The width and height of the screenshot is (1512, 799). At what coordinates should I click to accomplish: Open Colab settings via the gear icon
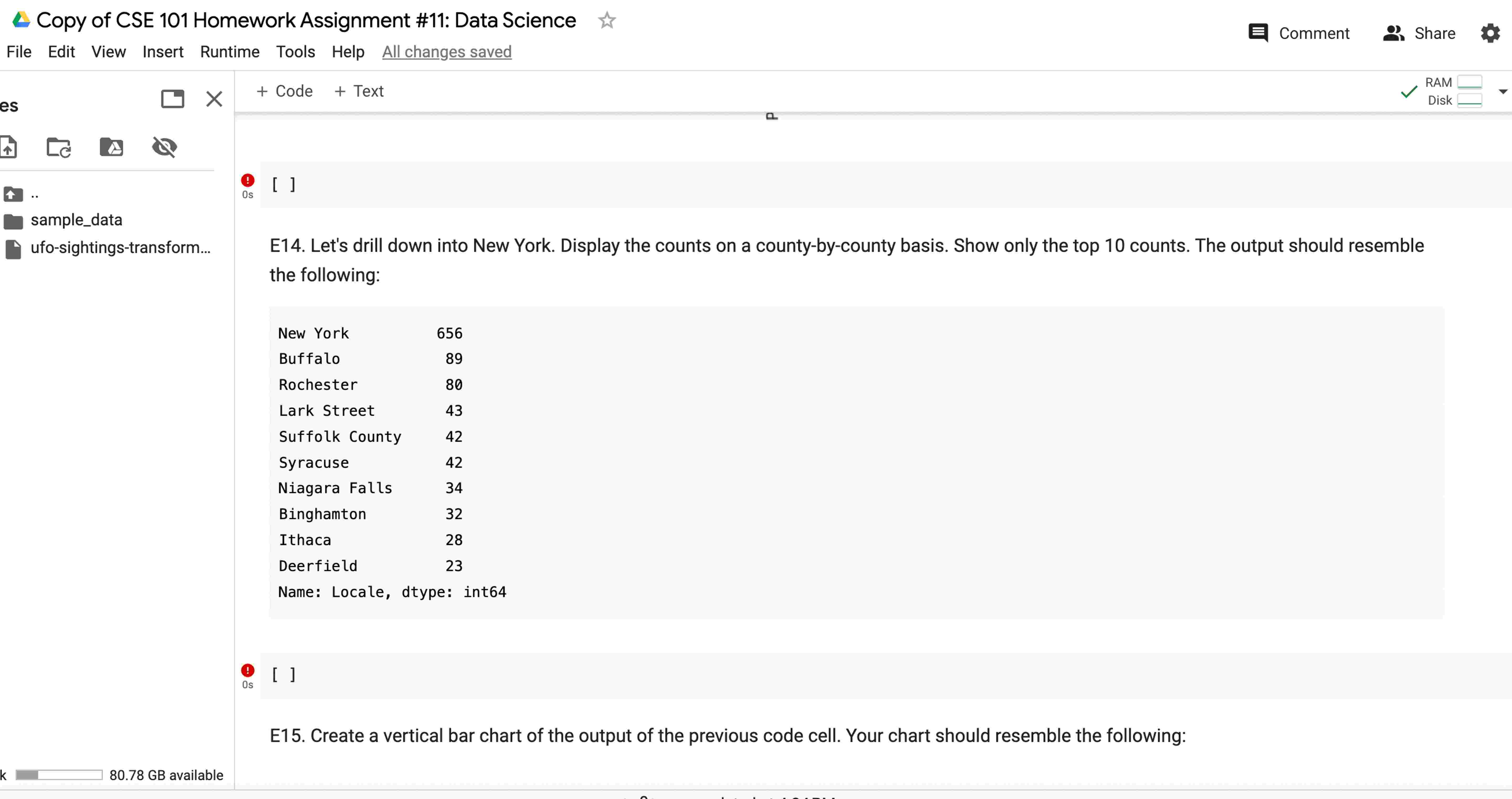1490,33
